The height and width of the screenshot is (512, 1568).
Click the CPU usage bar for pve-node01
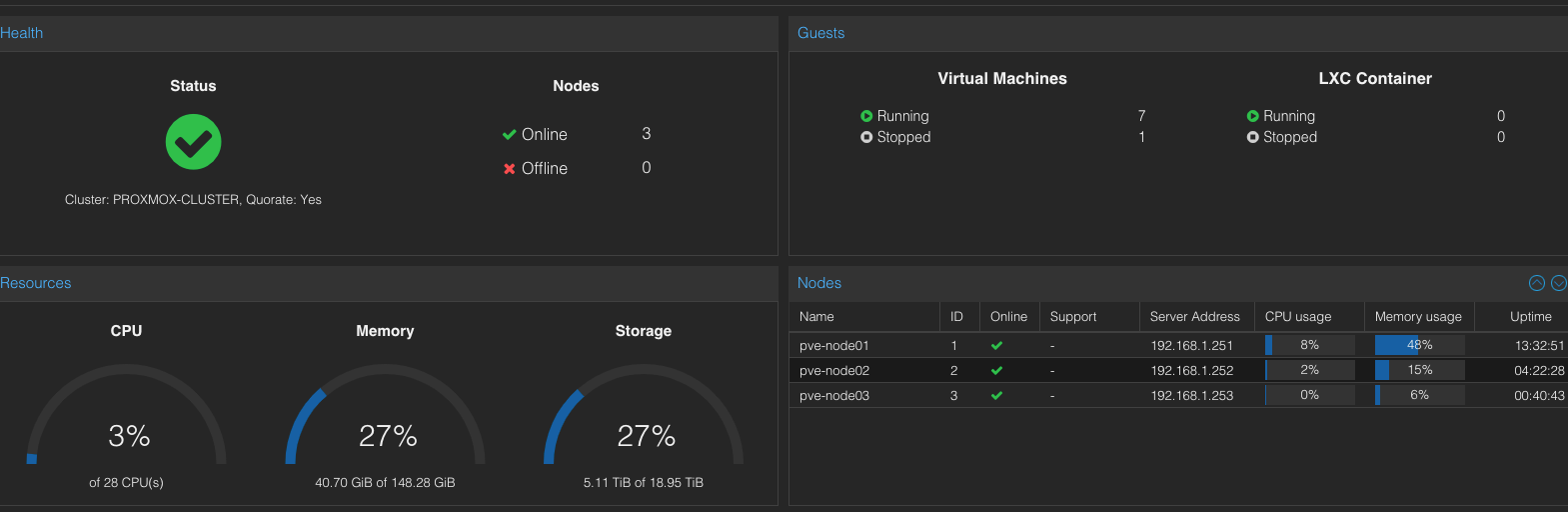click(x=1310, y=345)
